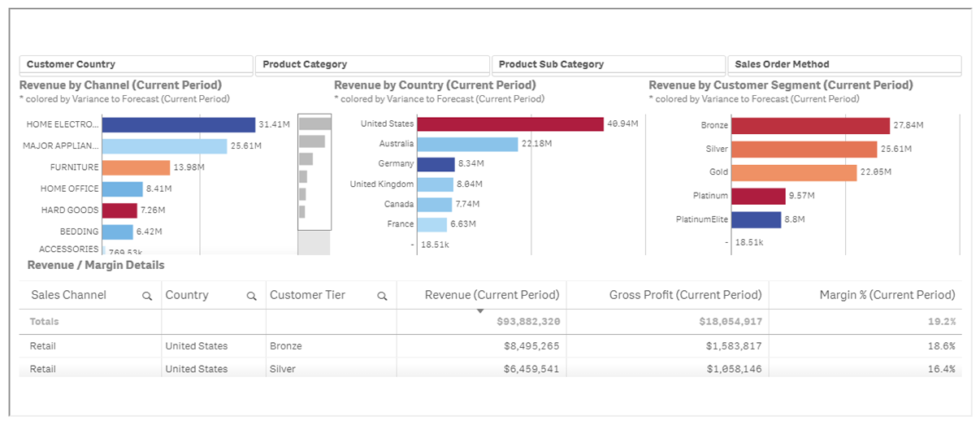Select the HOME OFFICE bar

pyautogui.click(x=122, y=189)
